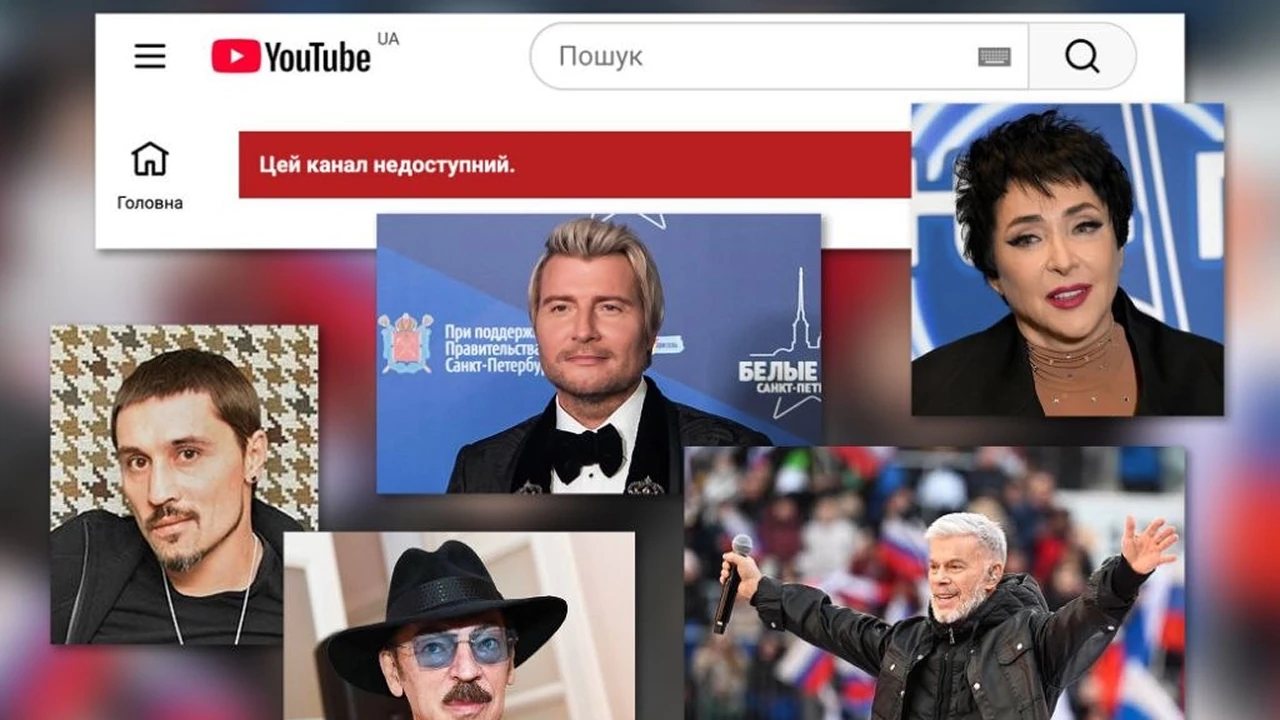Click the YouTube logo

pyautogui.click(x=292, y=56)
